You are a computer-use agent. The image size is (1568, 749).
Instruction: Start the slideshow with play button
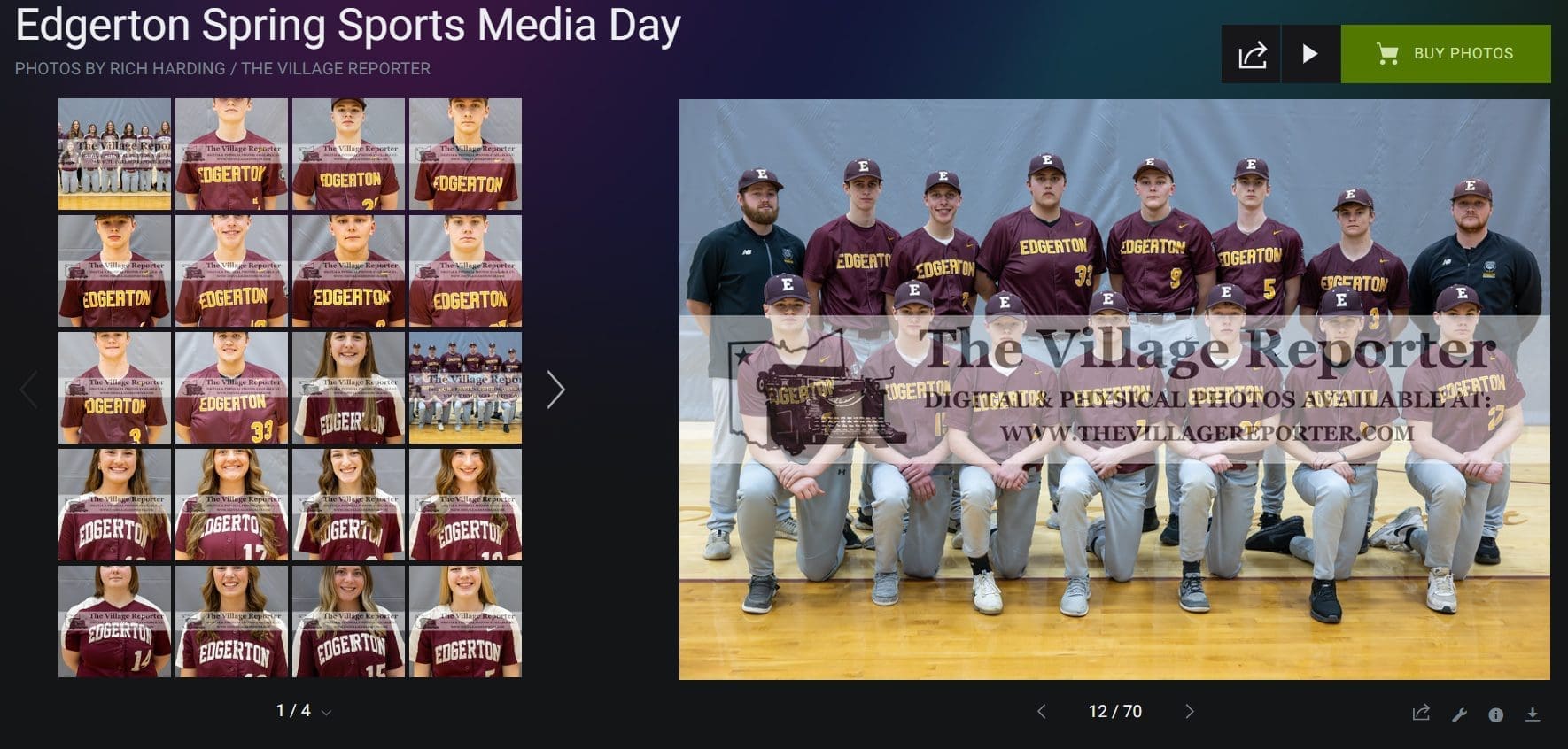coord(1309,55)
